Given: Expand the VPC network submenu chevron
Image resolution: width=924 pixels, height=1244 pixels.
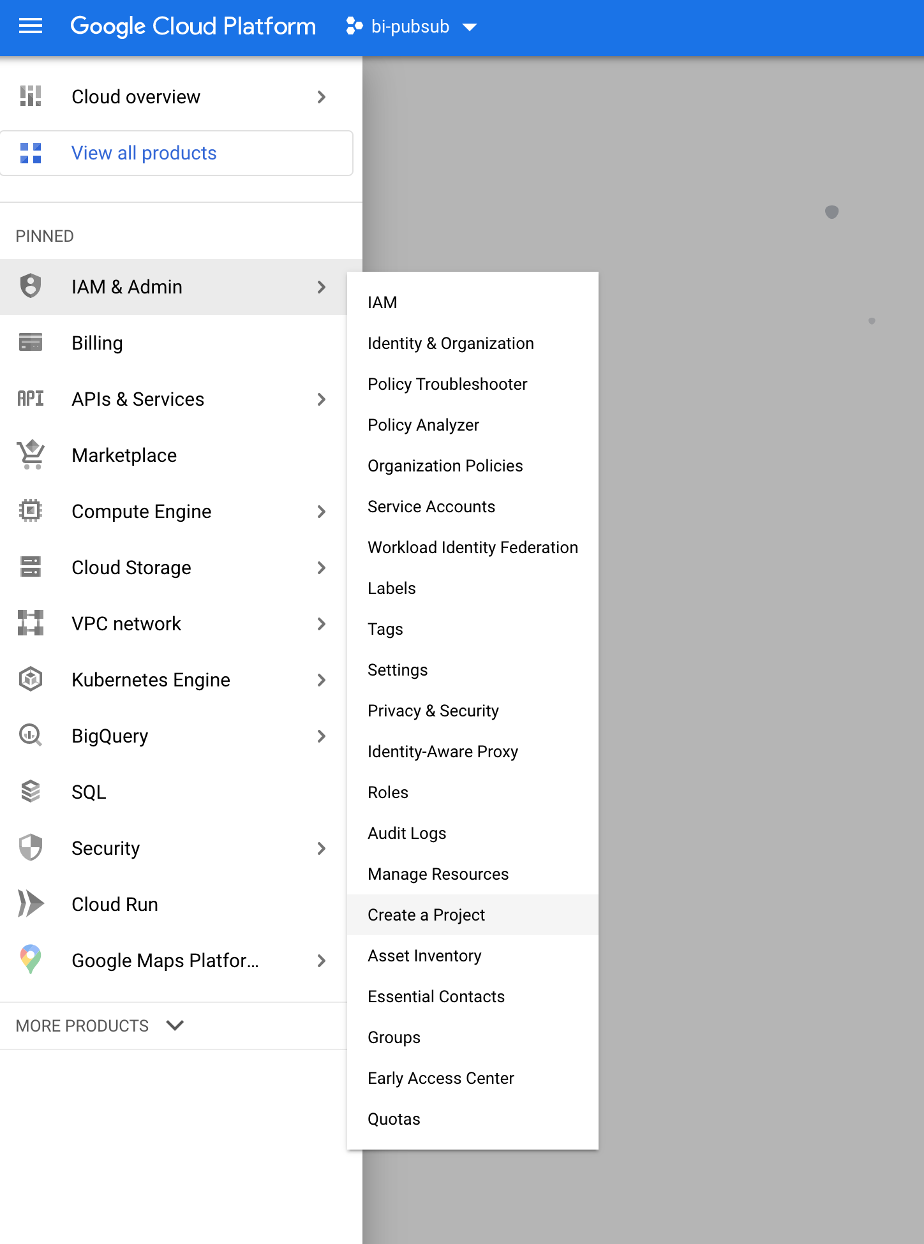Looking at the screenshot, I should pos(321,623).
